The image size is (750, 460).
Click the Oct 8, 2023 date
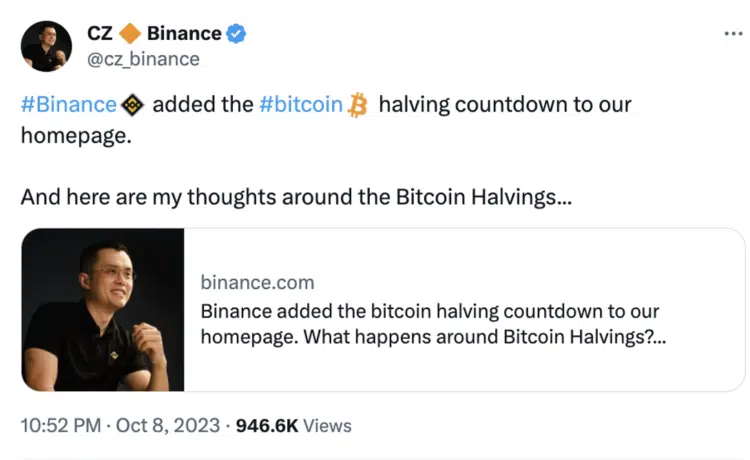click(x=168, y=426)
